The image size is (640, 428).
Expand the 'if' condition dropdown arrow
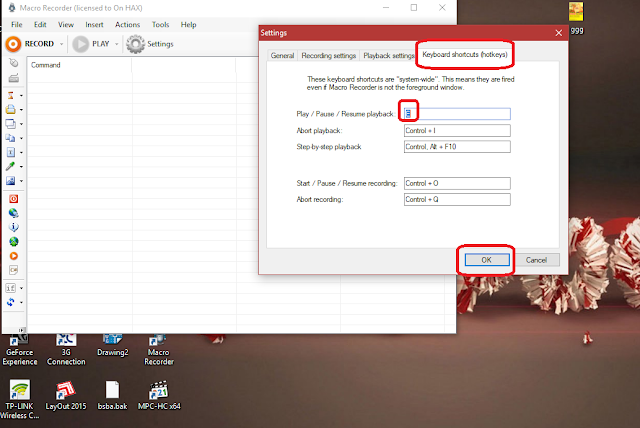pos(21,288)
